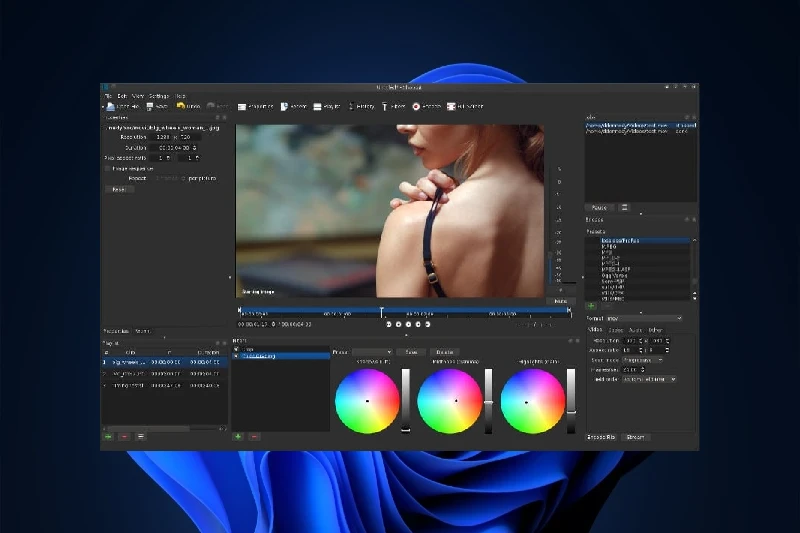Toggle the Image sequence checkbox
Viewport: 800px width, 533px height.
pos(107,168)
